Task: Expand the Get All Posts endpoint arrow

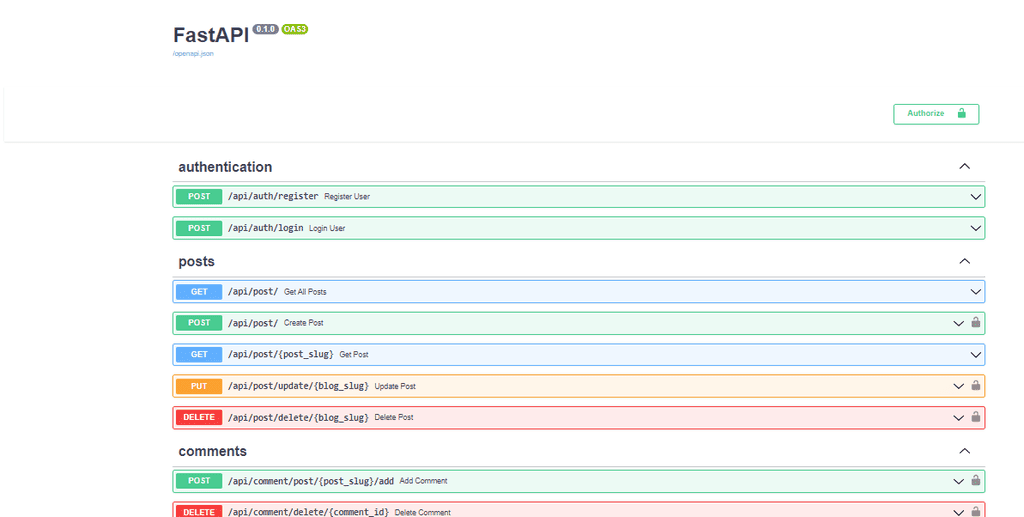Action: tap(976, 292)
